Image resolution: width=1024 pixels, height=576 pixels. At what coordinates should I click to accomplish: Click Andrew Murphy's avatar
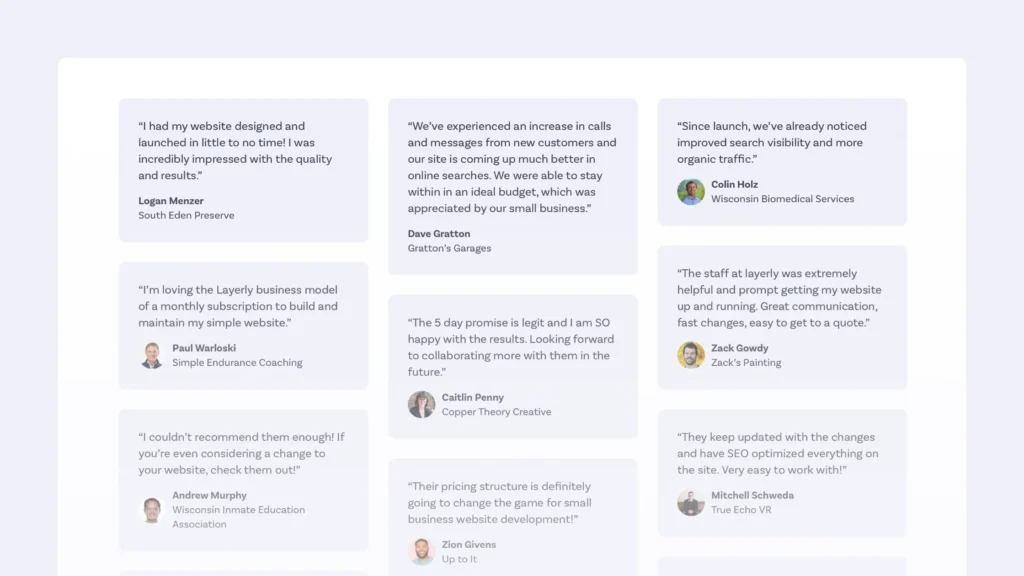(x=152, y=509)
